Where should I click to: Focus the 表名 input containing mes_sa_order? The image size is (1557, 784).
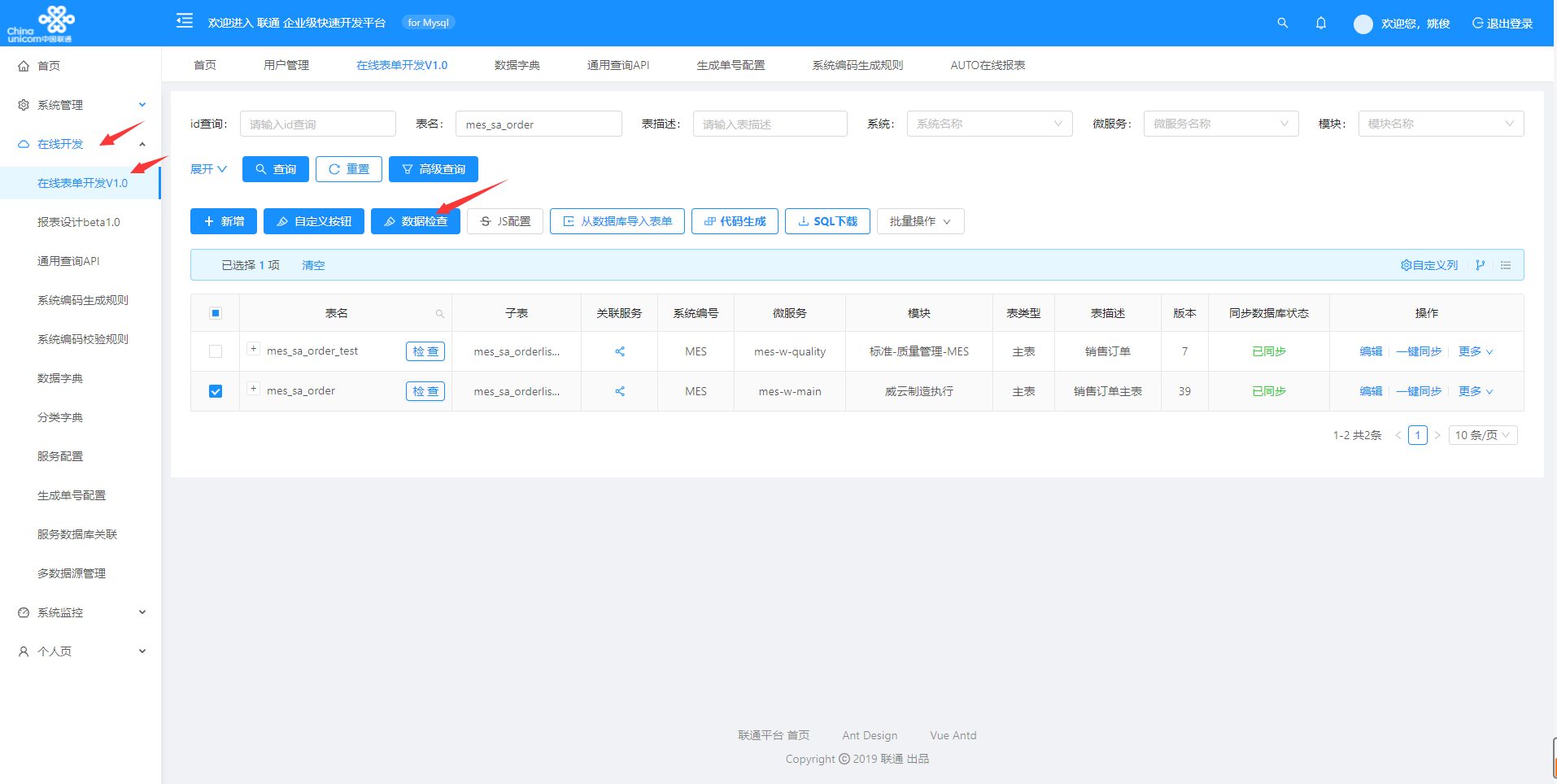click(x=539, y=124)
